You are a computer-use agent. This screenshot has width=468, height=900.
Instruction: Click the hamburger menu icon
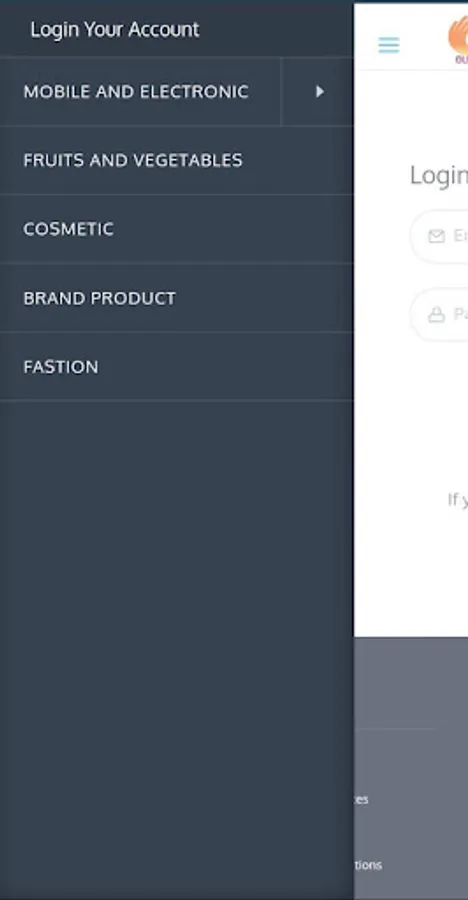point(389,45)
